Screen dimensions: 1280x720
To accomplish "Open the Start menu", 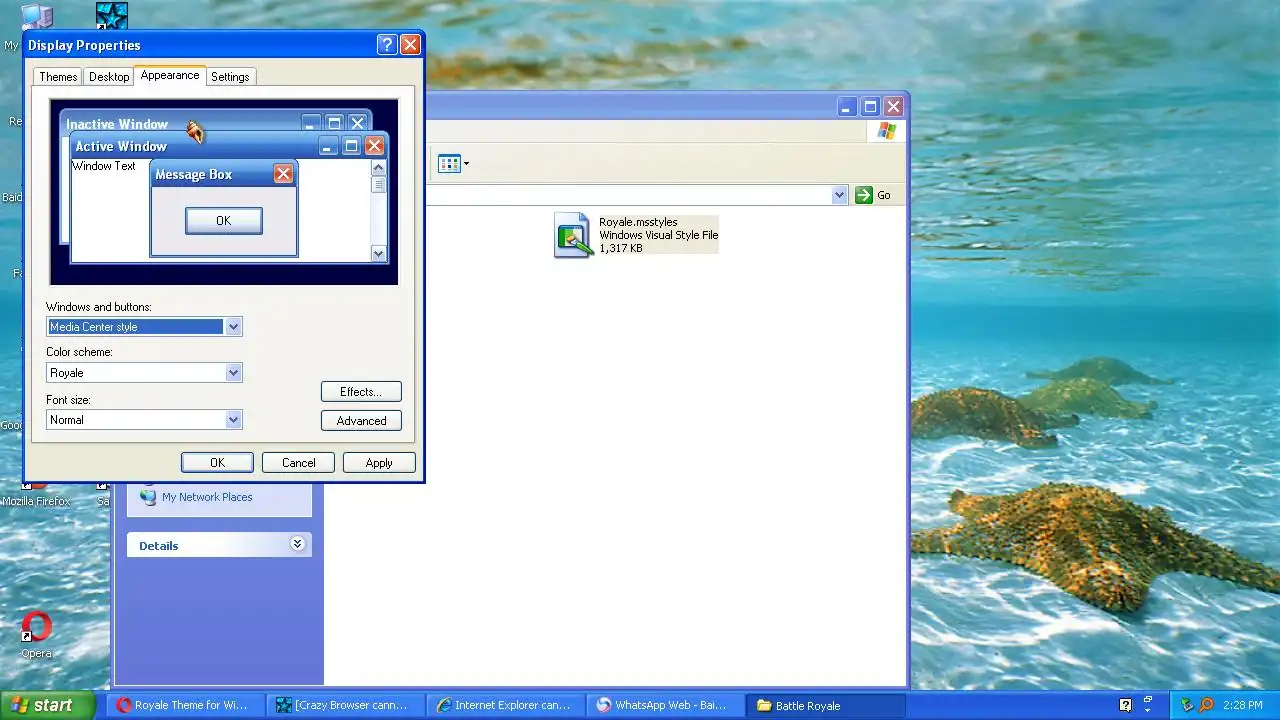I will (x=47, y=705).
